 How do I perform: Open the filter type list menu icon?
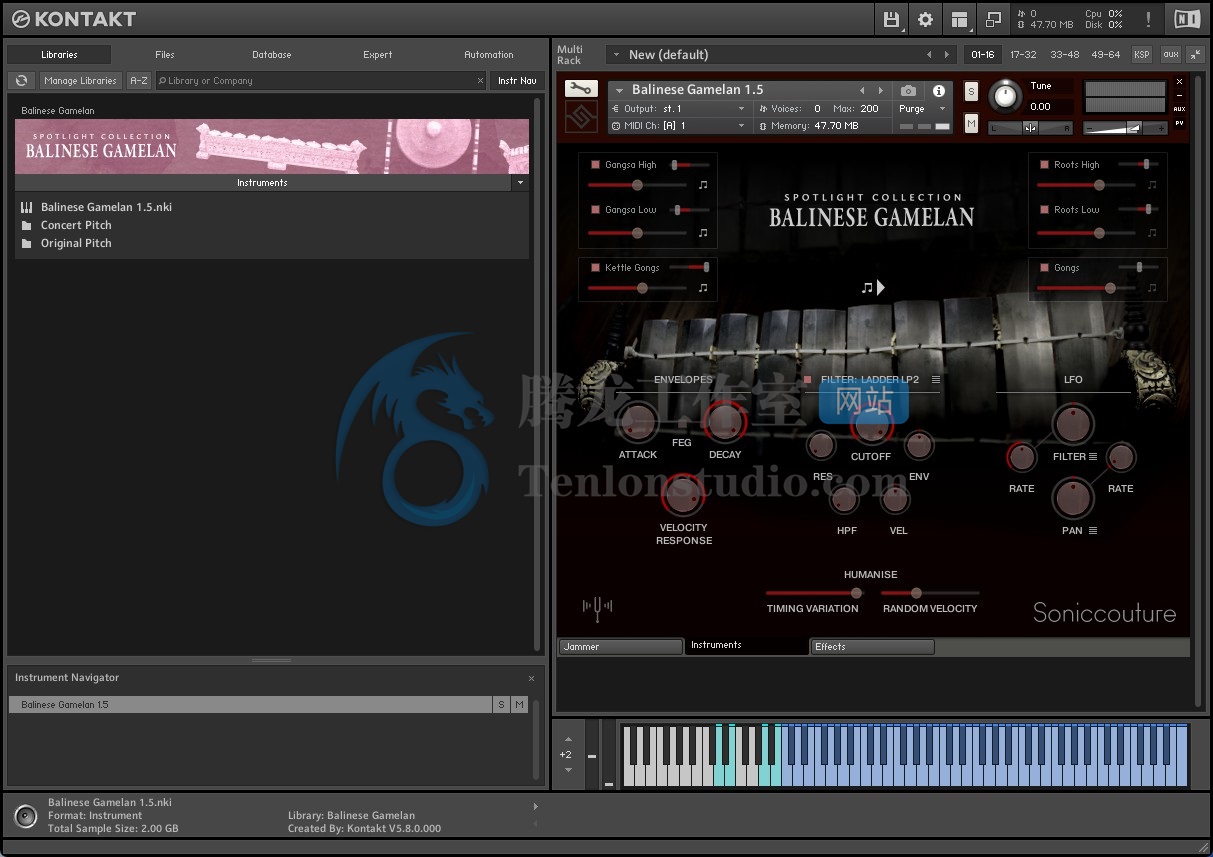click(936, 380)
